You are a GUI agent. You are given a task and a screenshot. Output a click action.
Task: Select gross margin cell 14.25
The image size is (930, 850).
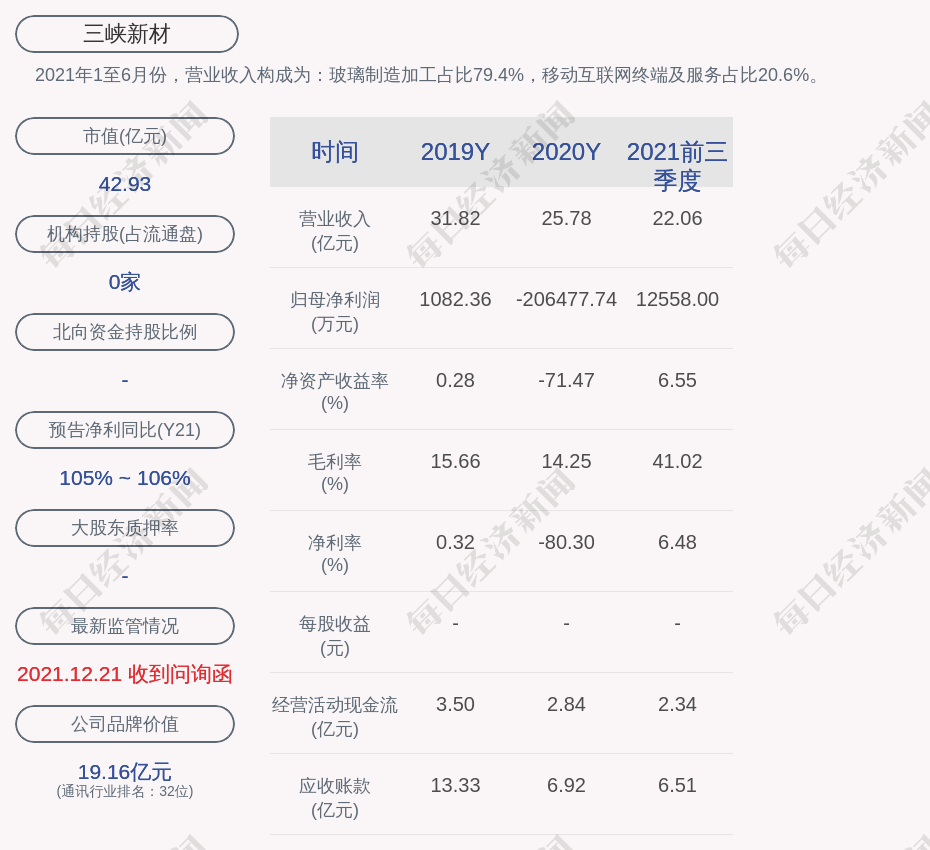point(566,461)
